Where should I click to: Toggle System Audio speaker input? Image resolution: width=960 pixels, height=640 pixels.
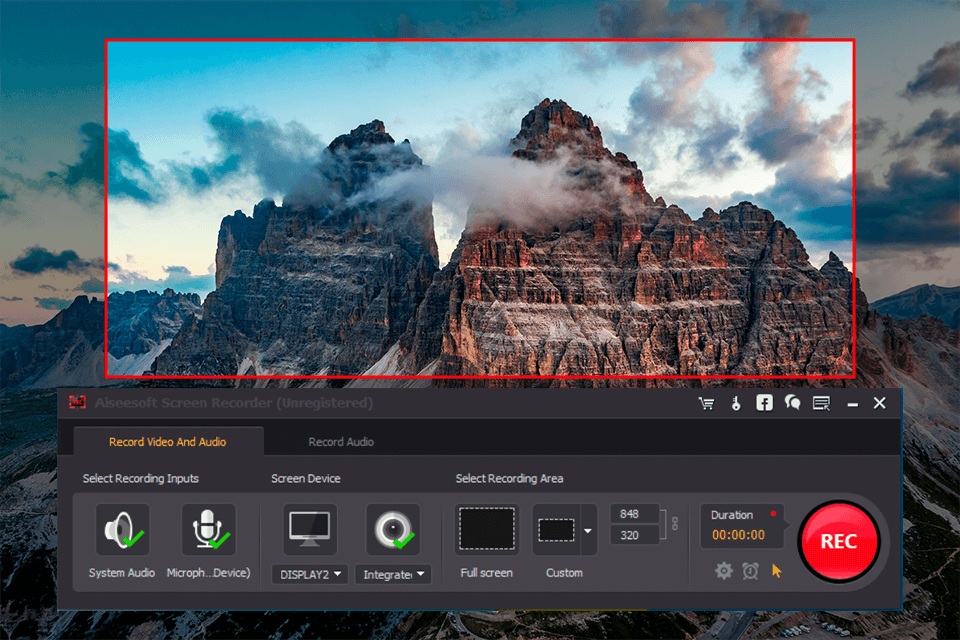coord(122,530)
